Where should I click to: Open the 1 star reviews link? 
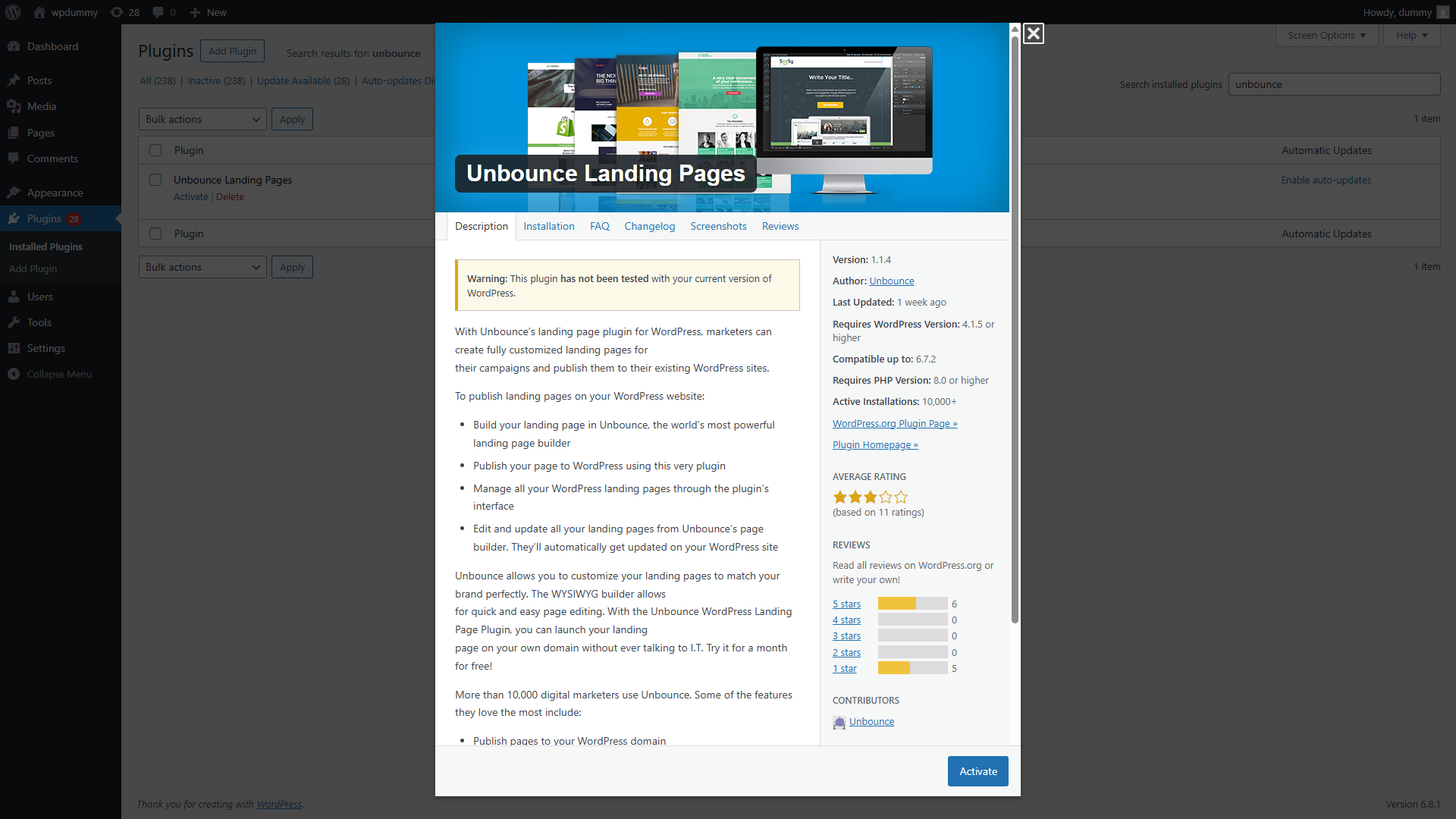coord(845,668)
